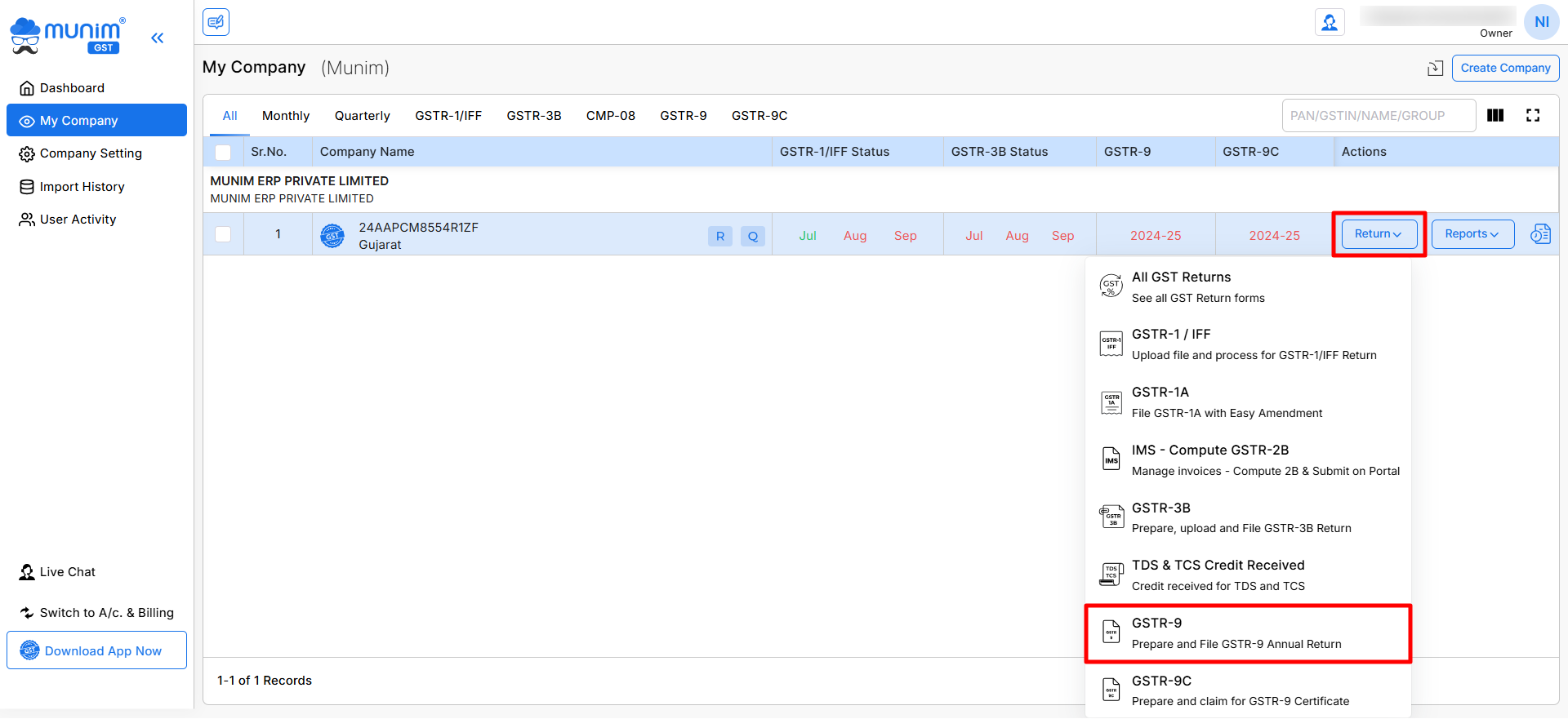The height and width of the screenshot is (719, 1568).
Task: Switch to the GSTR-1/IFF tab
Action: [x=448, y=116]
